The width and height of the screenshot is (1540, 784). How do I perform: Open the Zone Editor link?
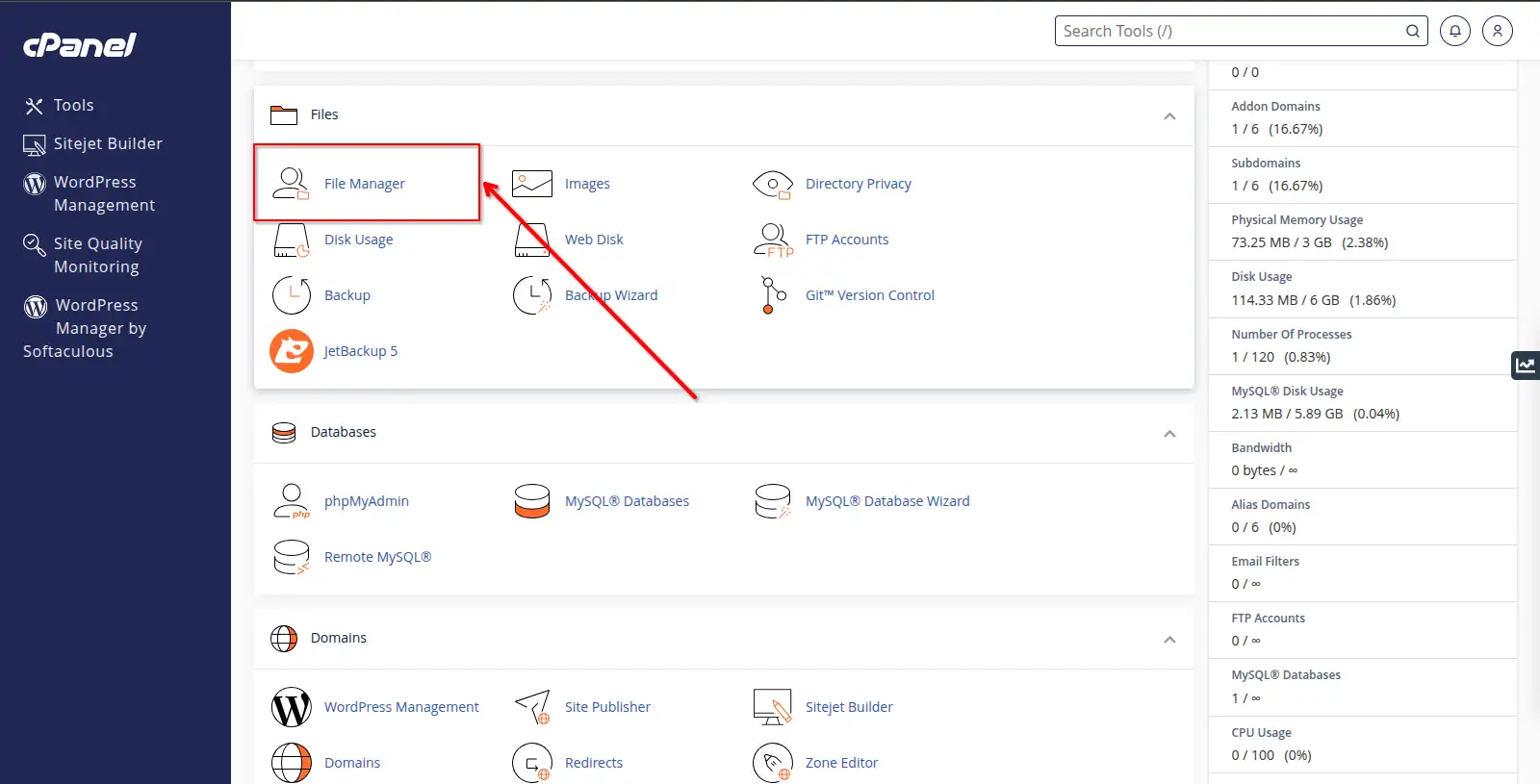point(841,763)
